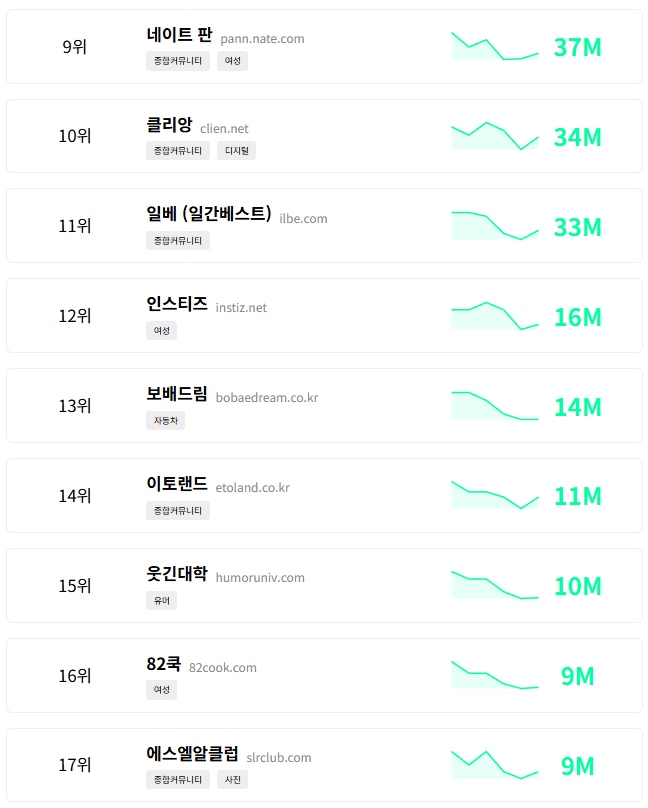Click the 여성 tag under 네이트 판
Screen dimensions: 648x808
pyautogui.click(x=232, y=61)
